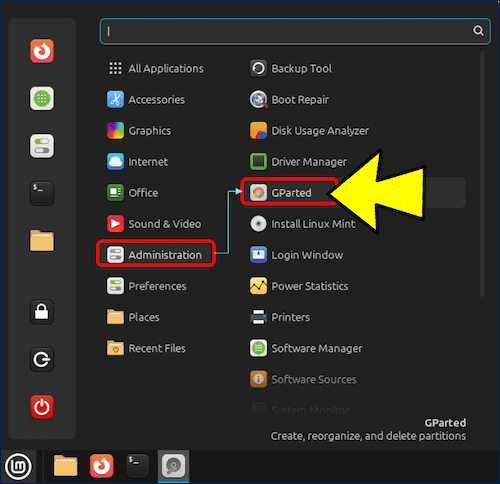
Task: Click in the menu search field
Action: [295, 31]
